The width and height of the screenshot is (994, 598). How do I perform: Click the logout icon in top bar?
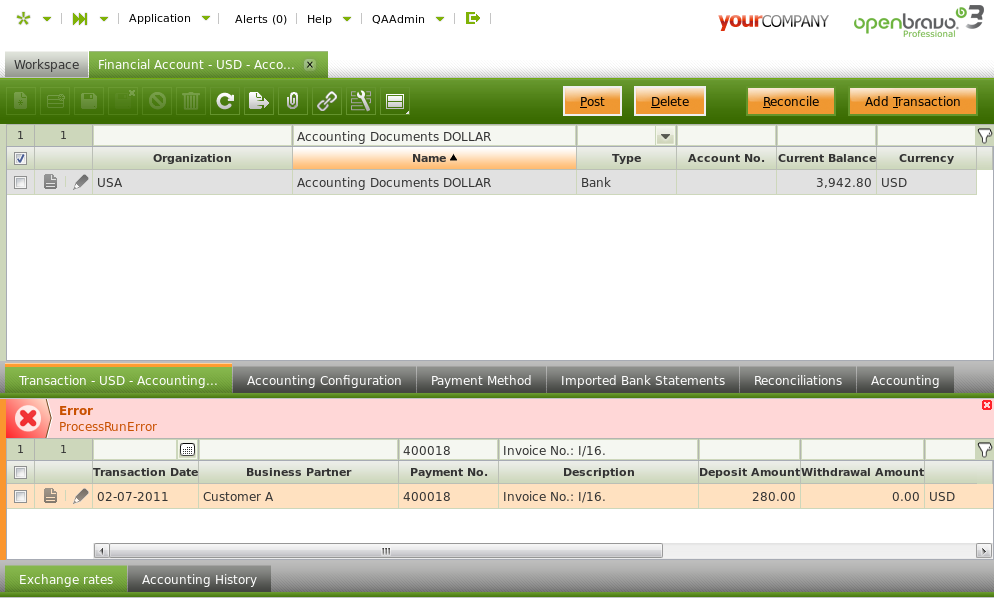point(472,18)
